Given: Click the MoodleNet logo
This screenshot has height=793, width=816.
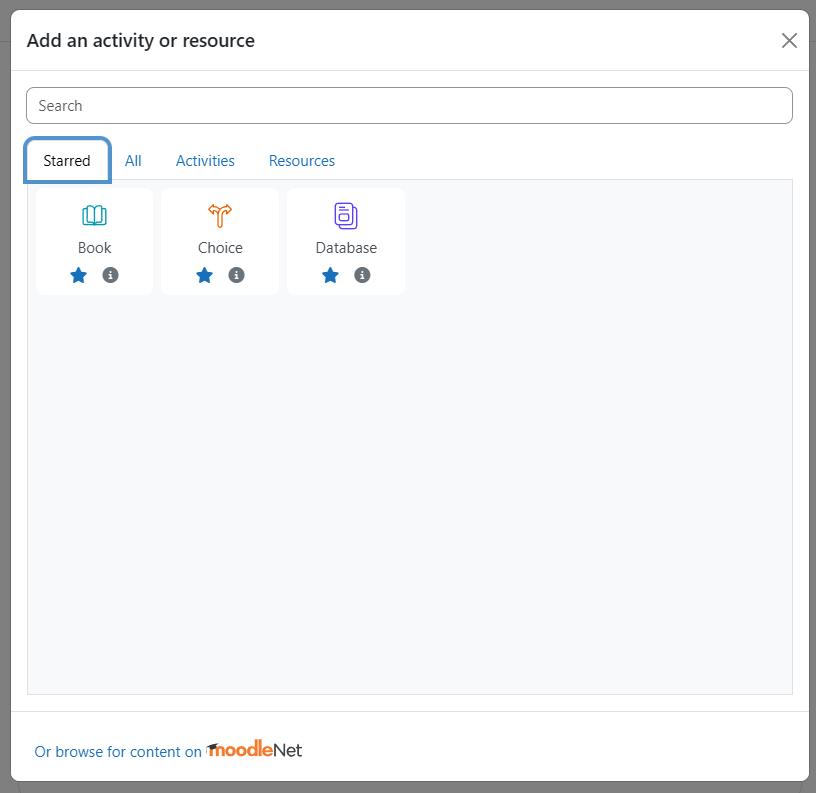Looking at the screenshot, I should (x=254, y=749).
